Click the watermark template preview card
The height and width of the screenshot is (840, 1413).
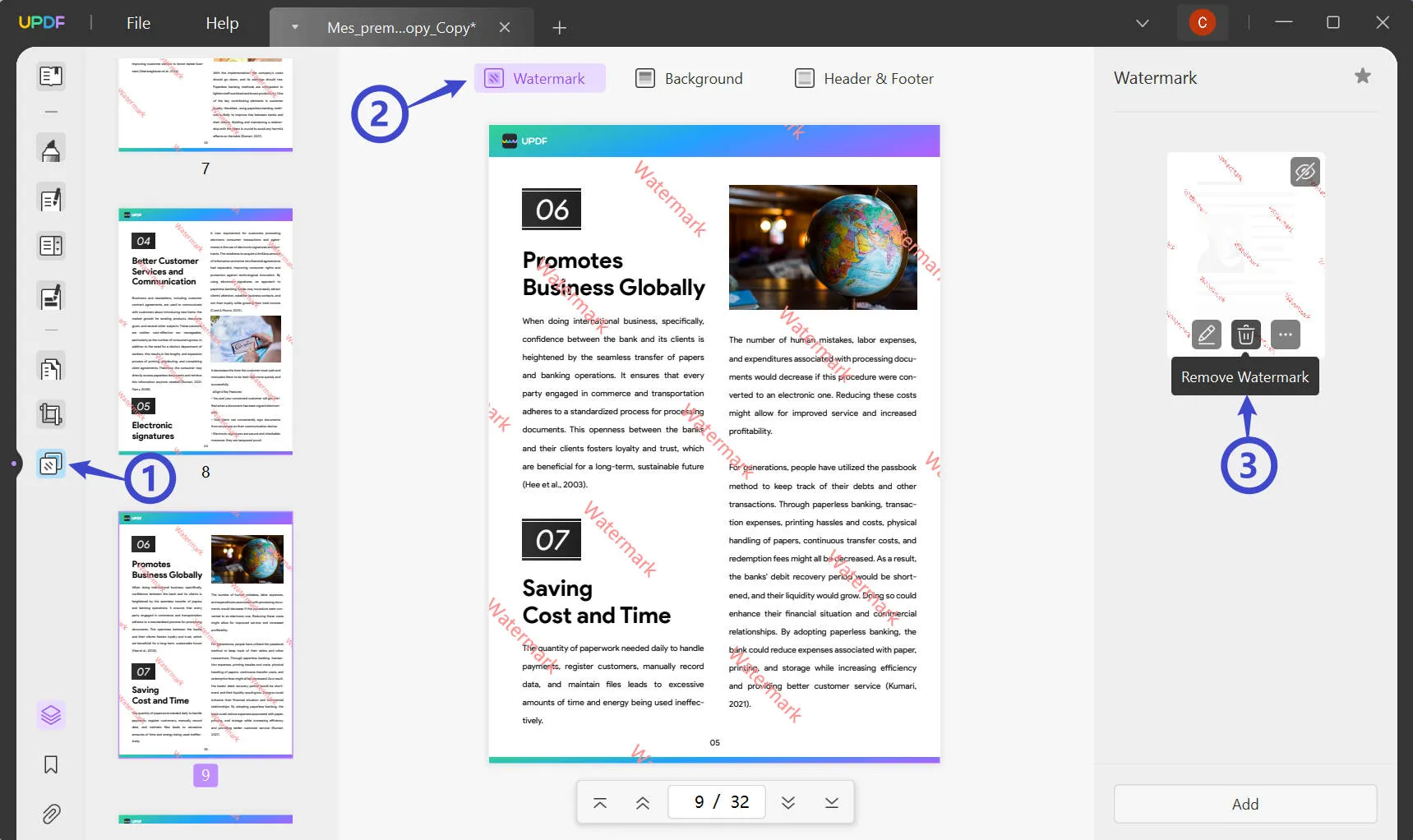[1246, 253]
